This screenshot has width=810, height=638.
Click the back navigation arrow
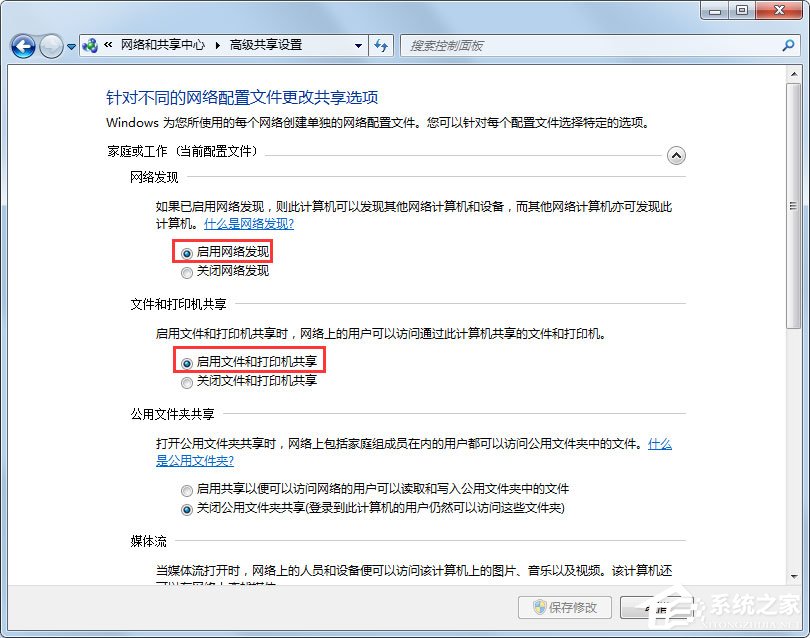22,46
